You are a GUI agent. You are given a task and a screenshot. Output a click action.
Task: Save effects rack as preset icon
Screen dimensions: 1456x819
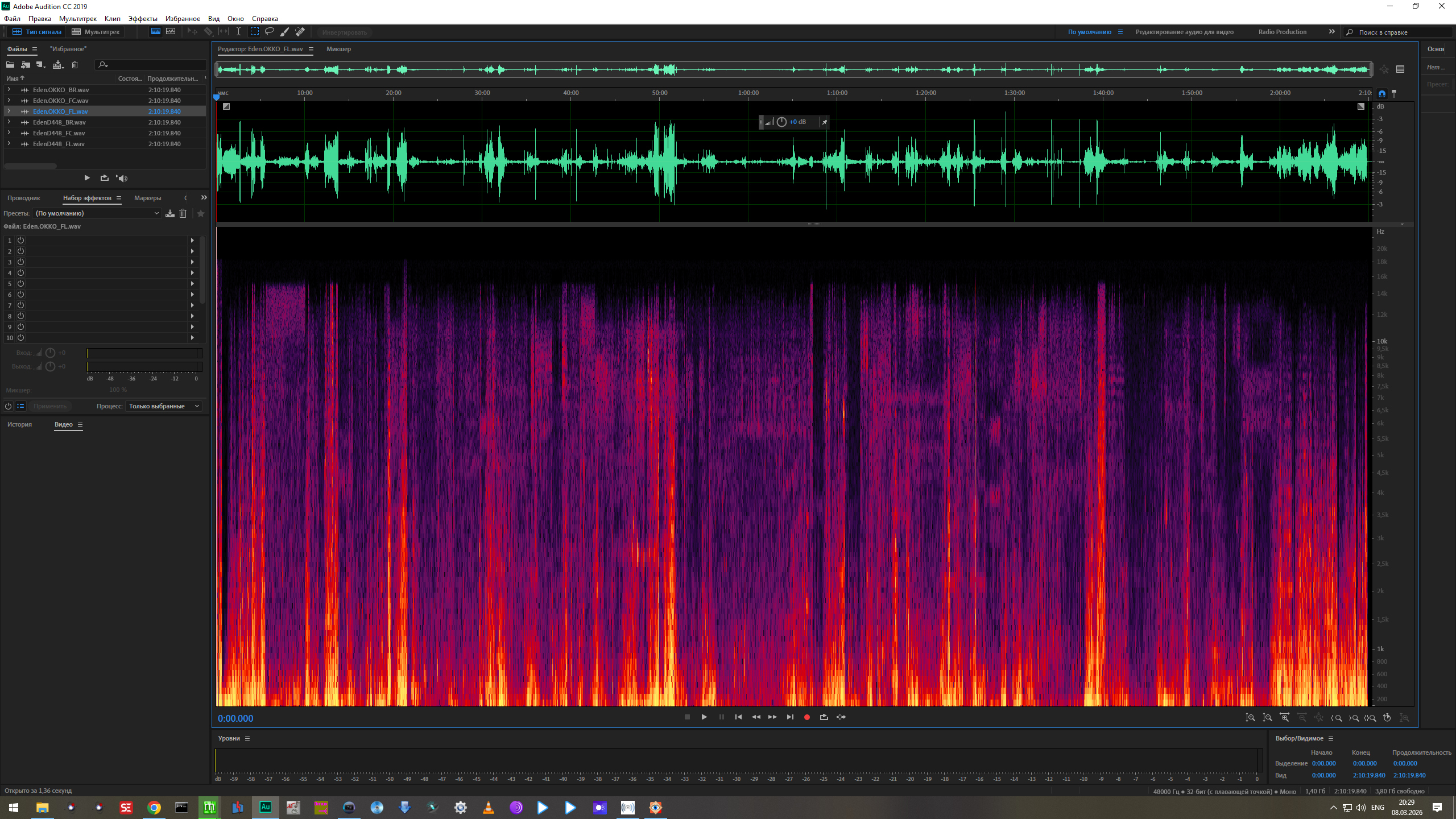pos(169,213)
